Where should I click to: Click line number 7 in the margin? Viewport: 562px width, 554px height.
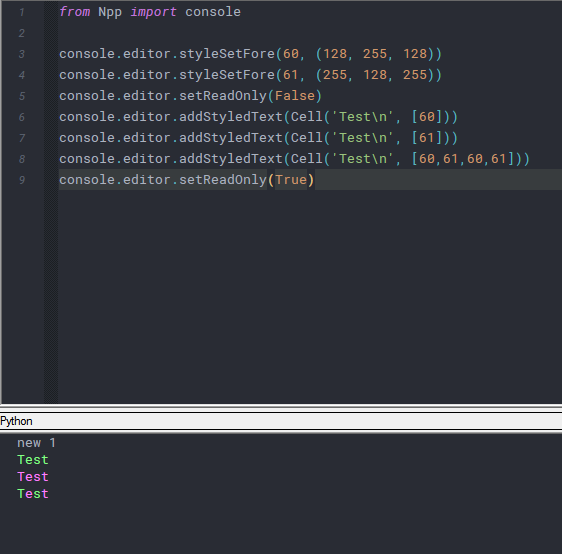[x=22, y=138]
